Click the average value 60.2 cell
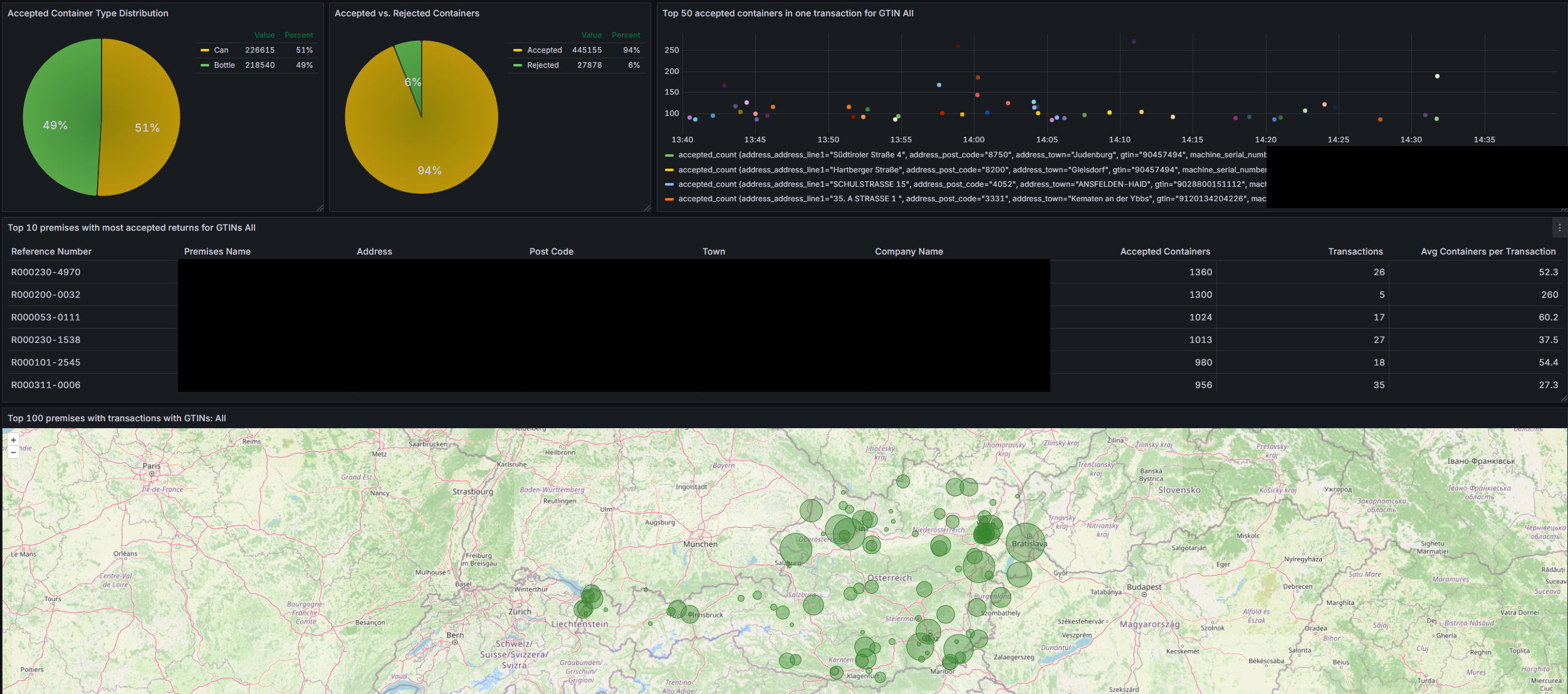Image resolution: width=1568 pixels, height=694 pixels. (x=1548, y=317)
